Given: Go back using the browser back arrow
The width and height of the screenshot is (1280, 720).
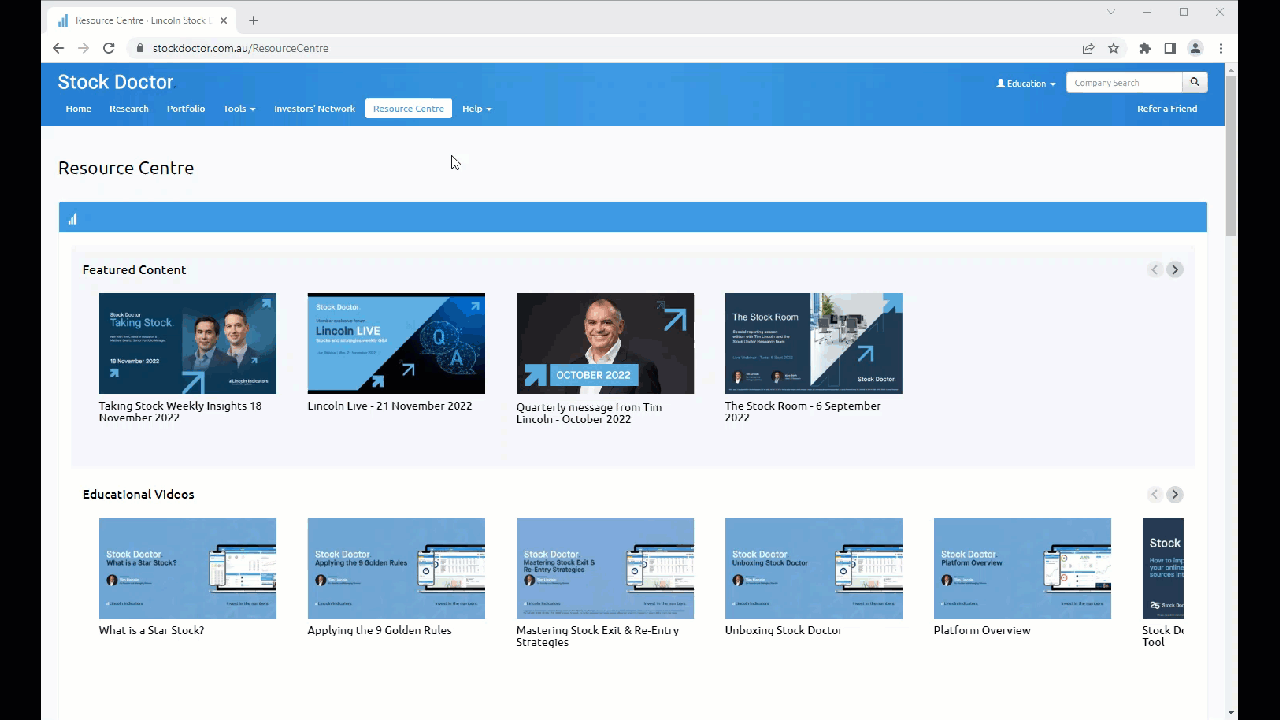Looking at the screenshot, I should (58, 48).
